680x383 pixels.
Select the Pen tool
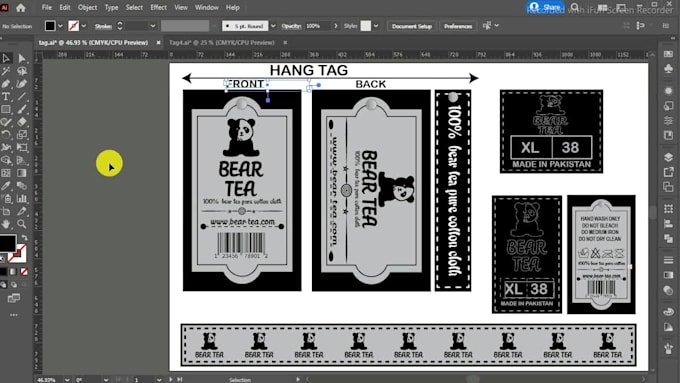coord(6,84)
